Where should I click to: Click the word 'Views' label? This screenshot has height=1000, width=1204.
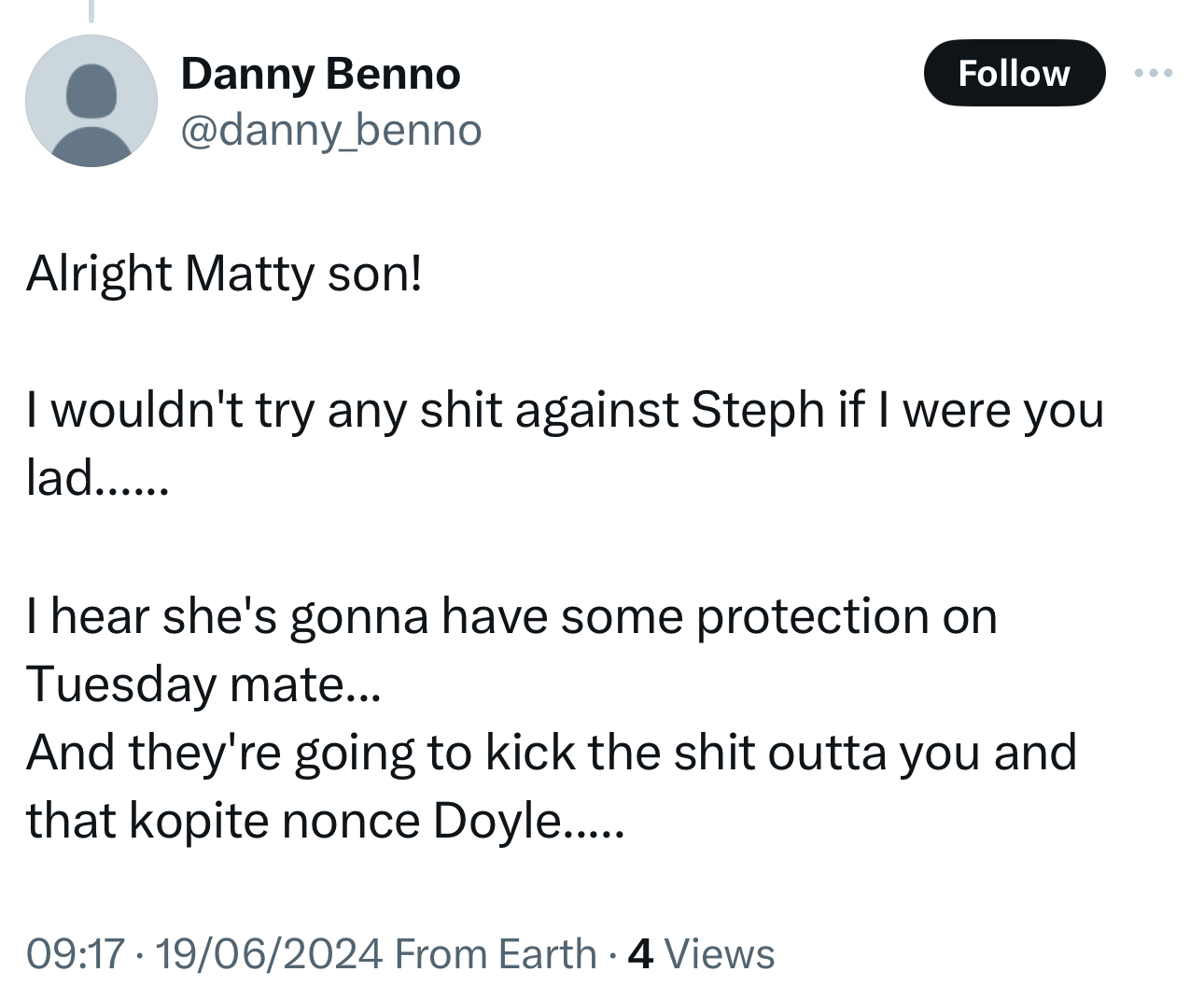coord(721,953)
